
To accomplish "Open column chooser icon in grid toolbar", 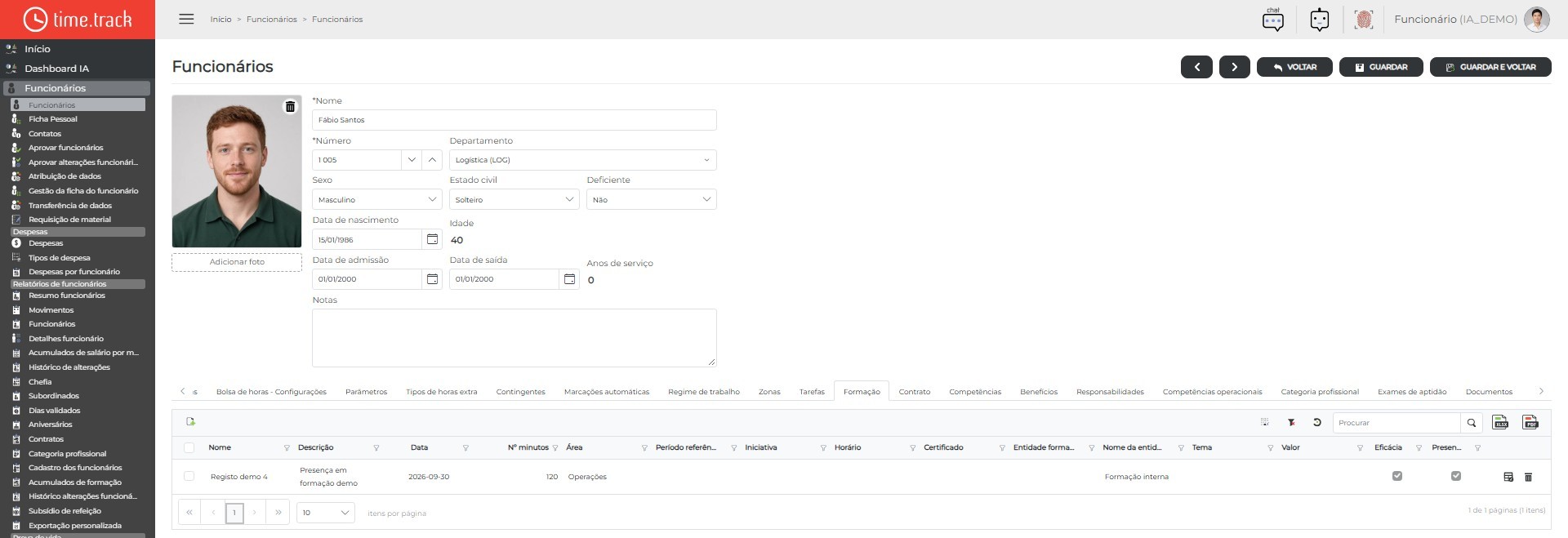I will click(1264, 423).
